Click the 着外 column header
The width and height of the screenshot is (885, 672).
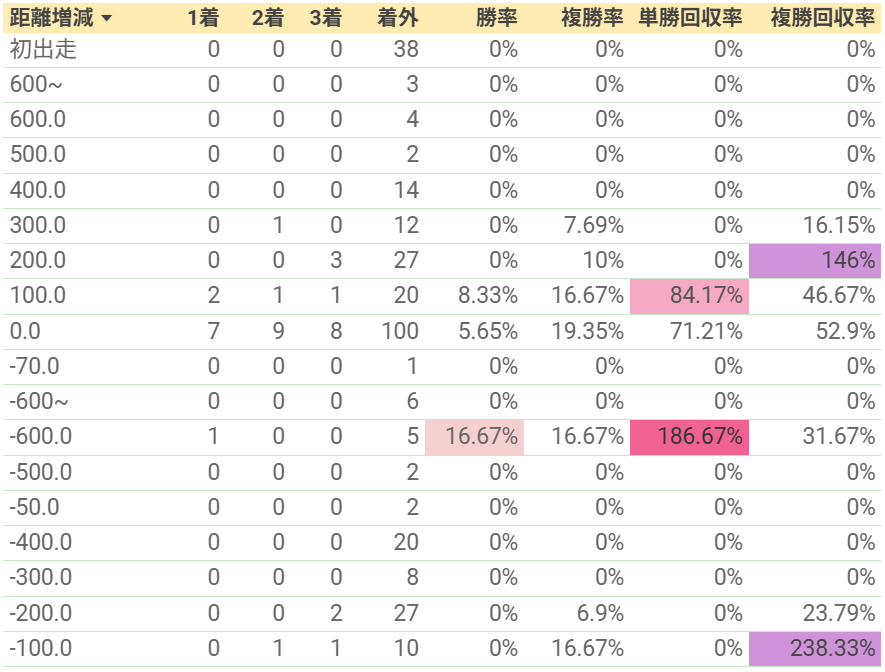[397, 19]
